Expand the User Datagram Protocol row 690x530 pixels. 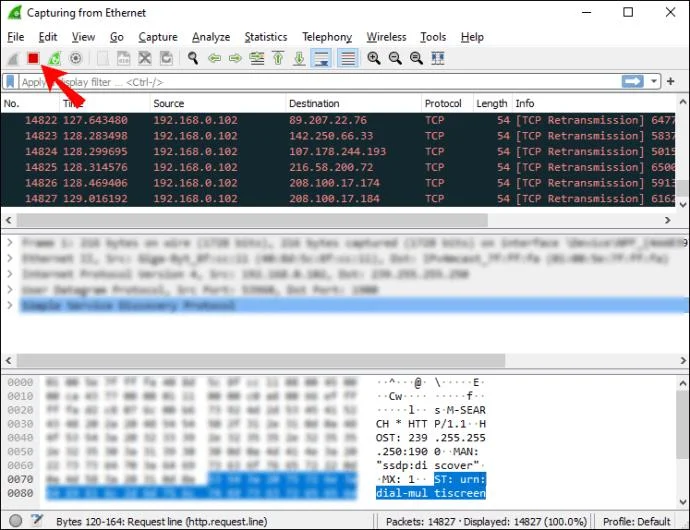(x=10, y=289)
